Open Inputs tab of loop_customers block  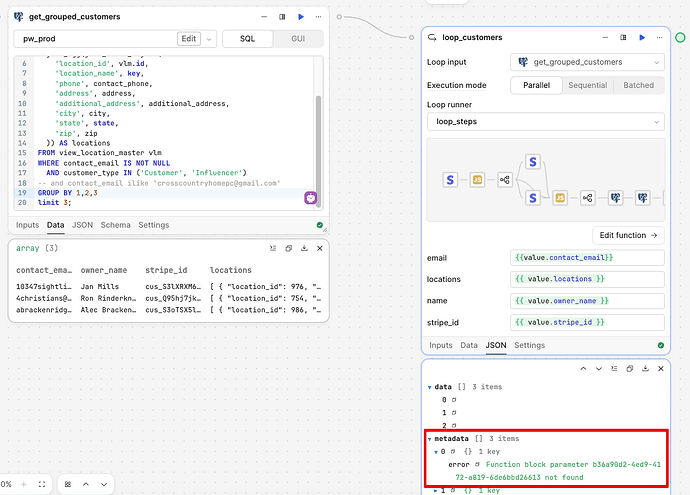(x=440, y=345)
